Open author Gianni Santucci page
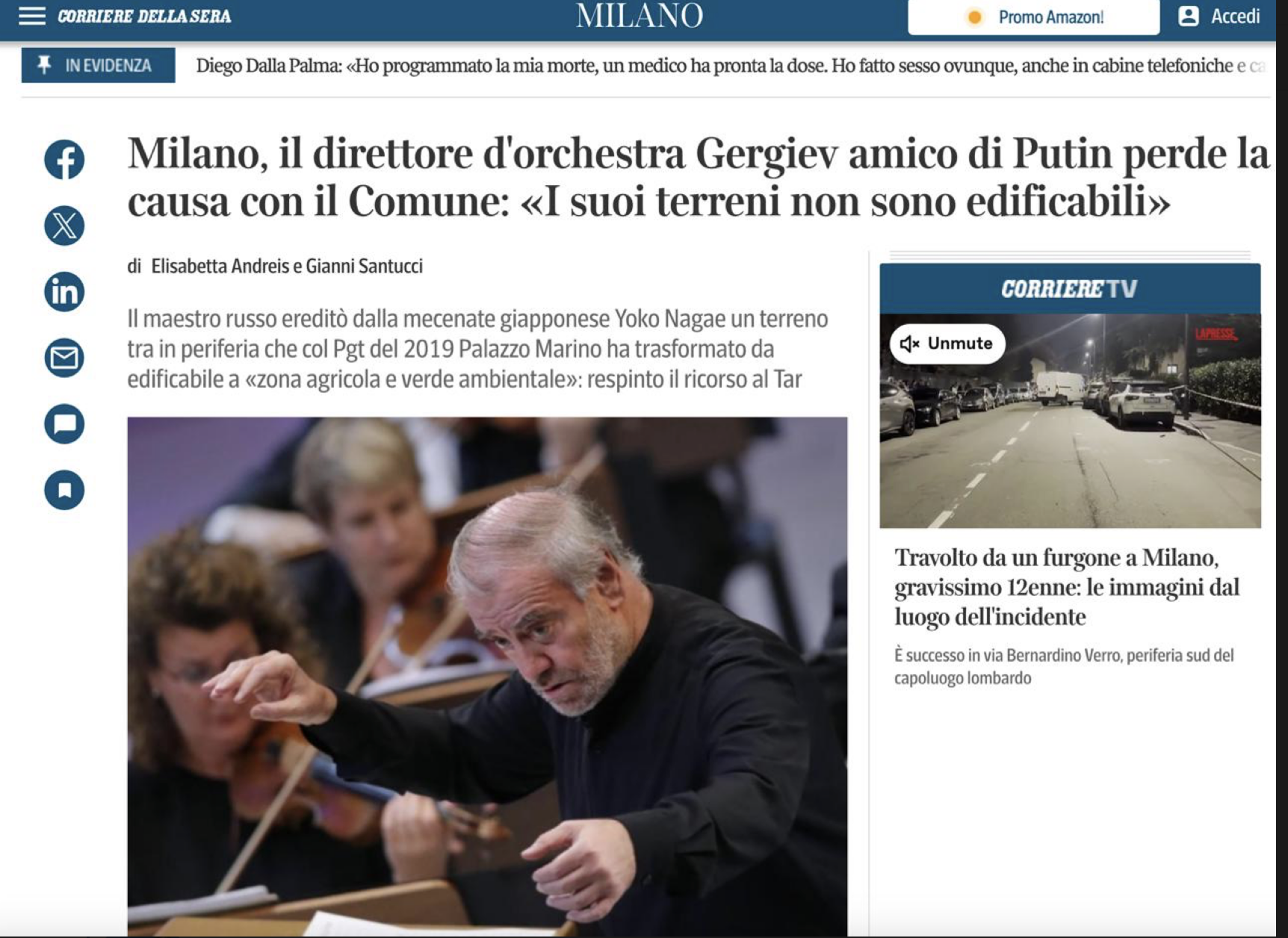The width and height of the screenshot is (1288, 938). click(x=365, y=267)
